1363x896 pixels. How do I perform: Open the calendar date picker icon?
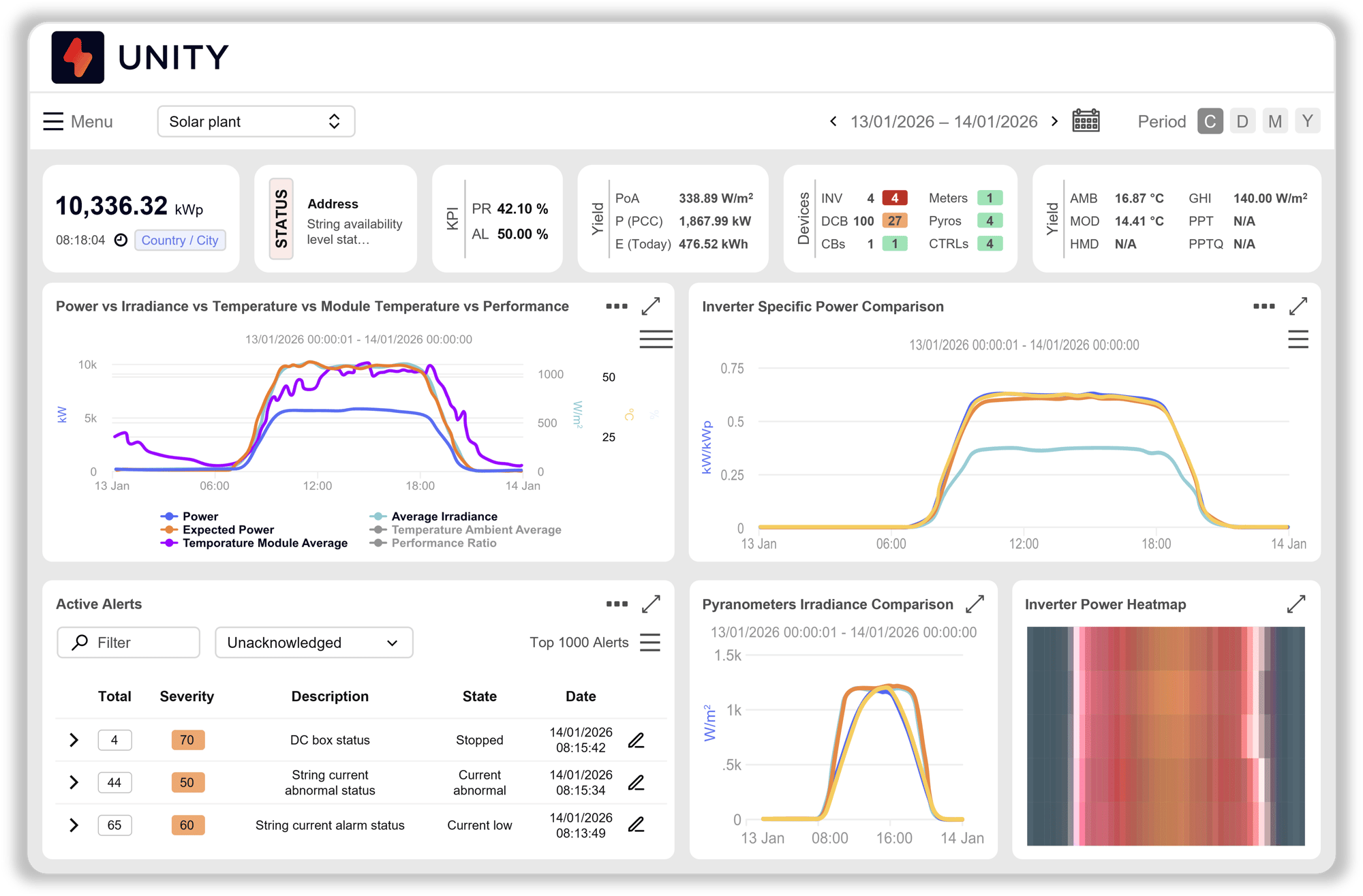(1086, 121)
